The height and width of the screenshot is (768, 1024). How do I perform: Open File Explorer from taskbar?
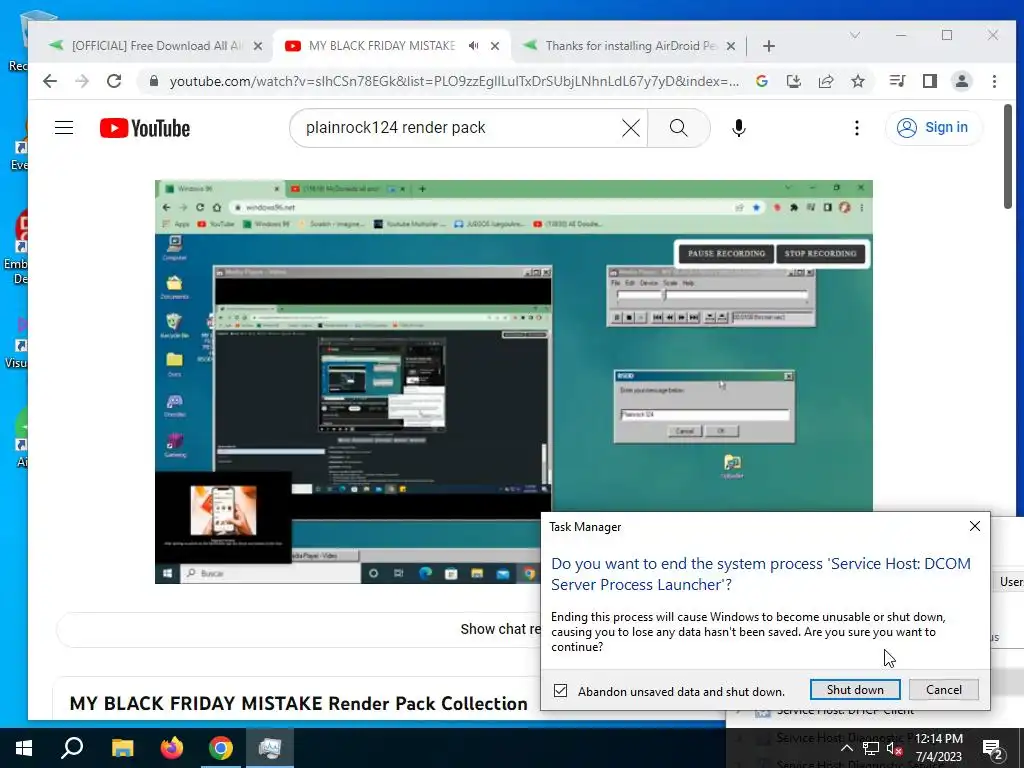(x=122, y=748)
